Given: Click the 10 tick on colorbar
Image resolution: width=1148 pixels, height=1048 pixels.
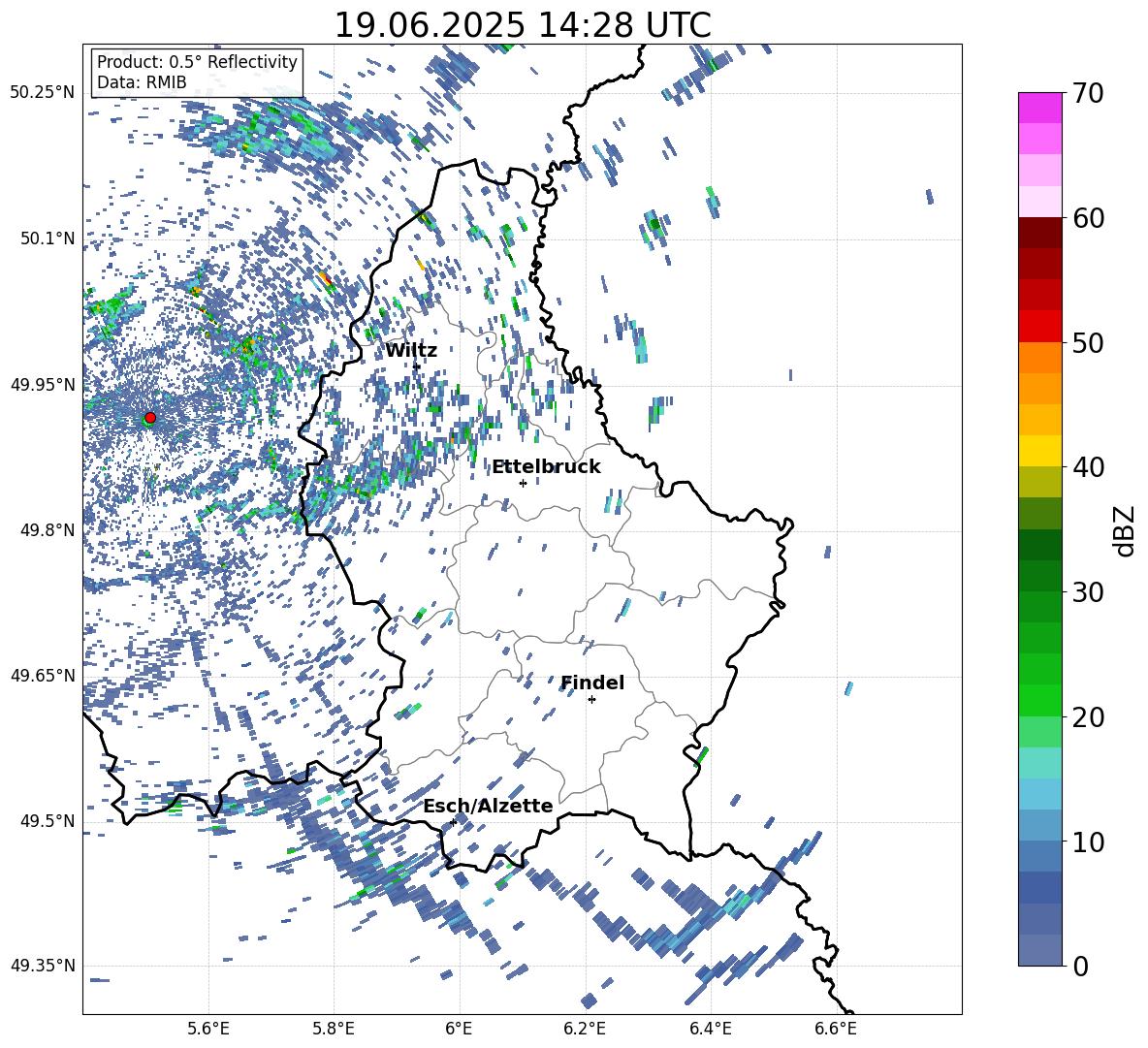Looking at the screenshot, I should click(1088, 842).
